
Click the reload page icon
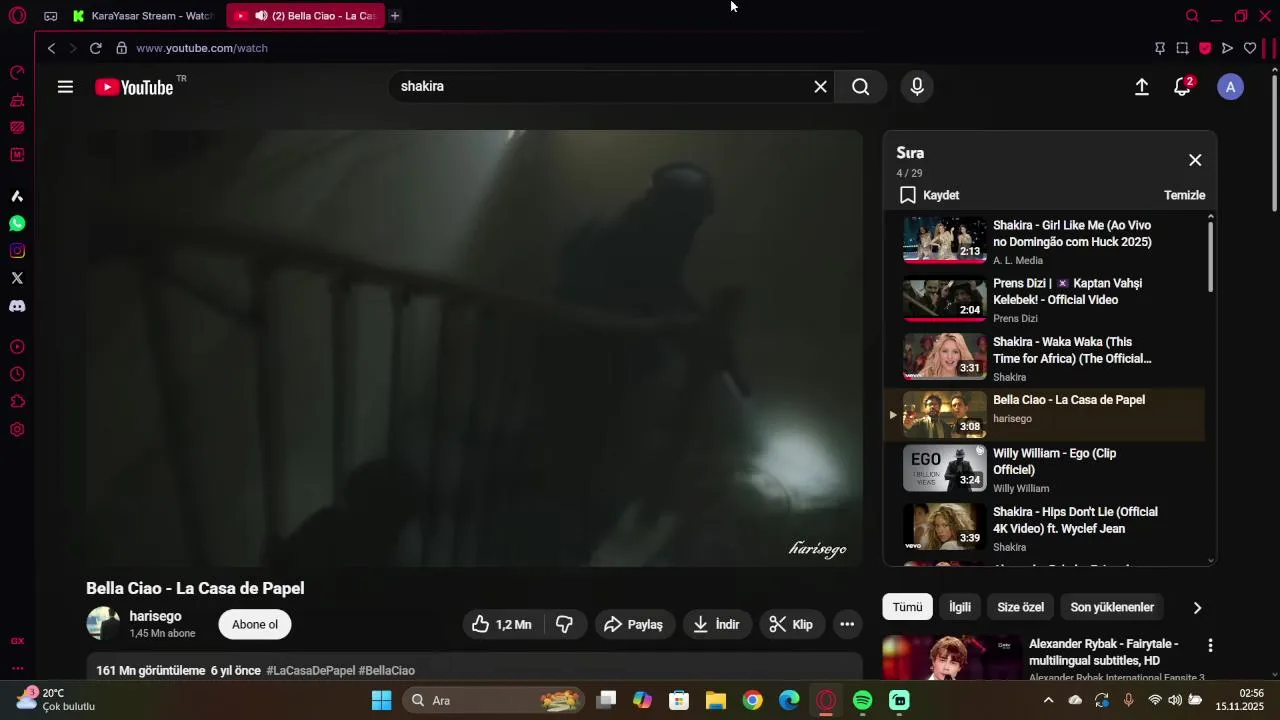point(95,48)
